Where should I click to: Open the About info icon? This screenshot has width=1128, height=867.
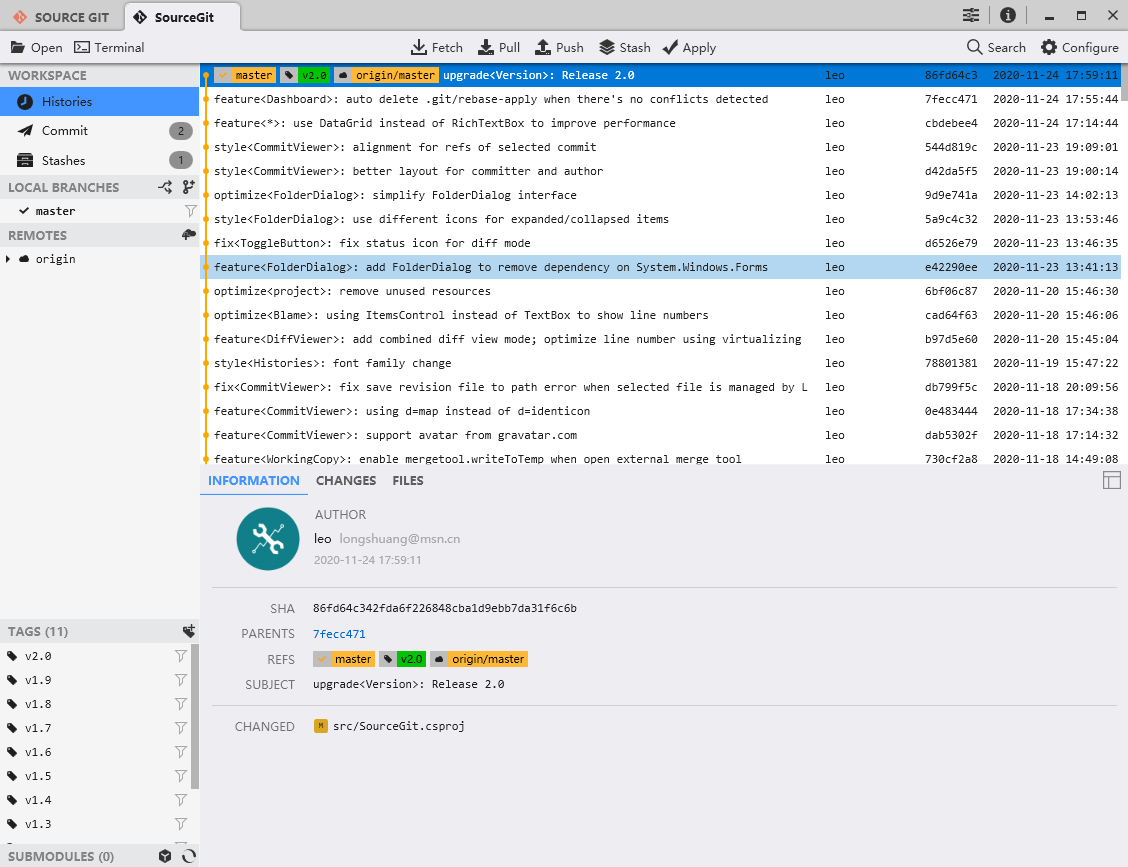1008,15
